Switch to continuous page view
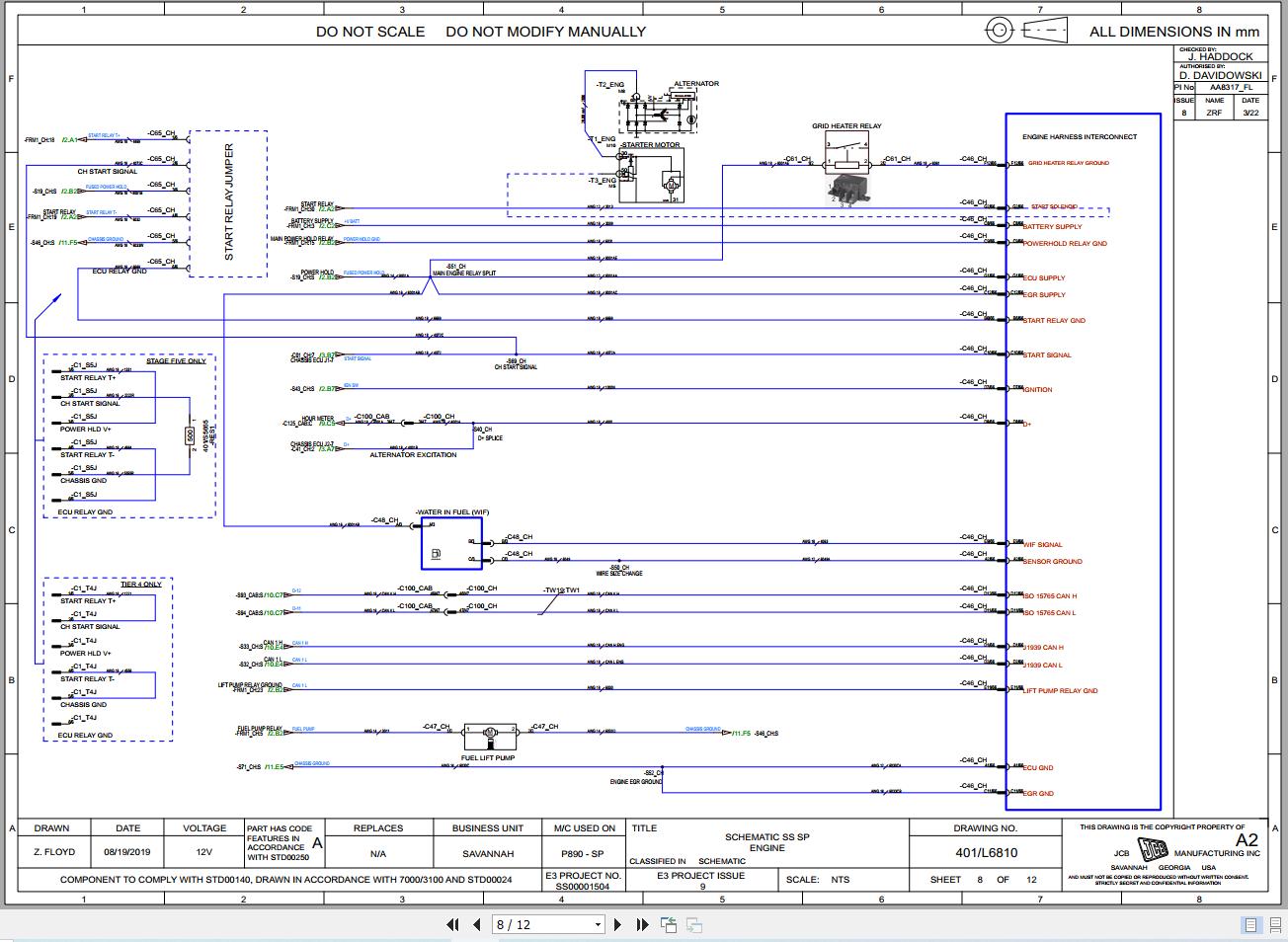 (x=1273, y=925)
